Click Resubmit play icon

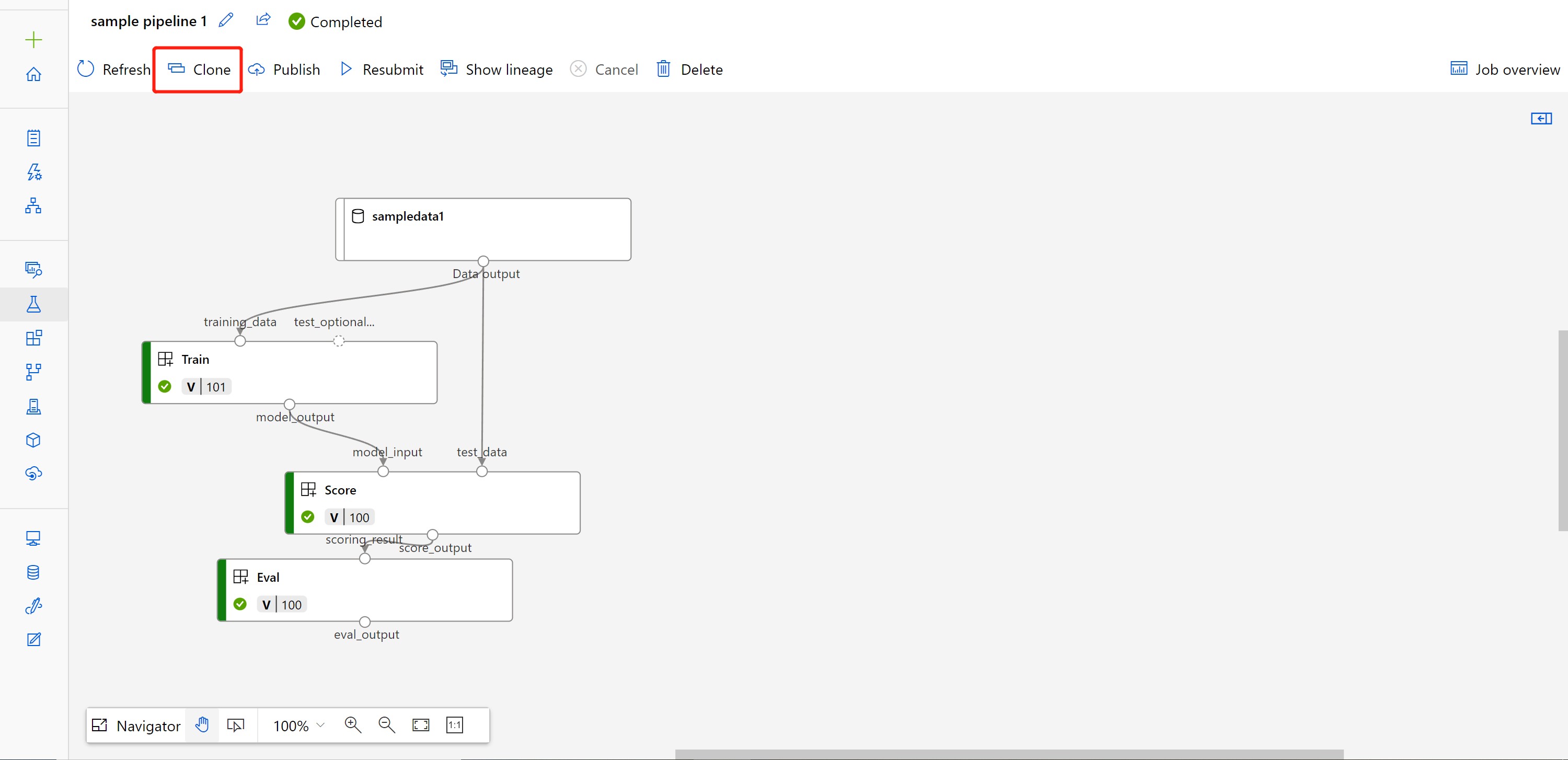(345, 69)
